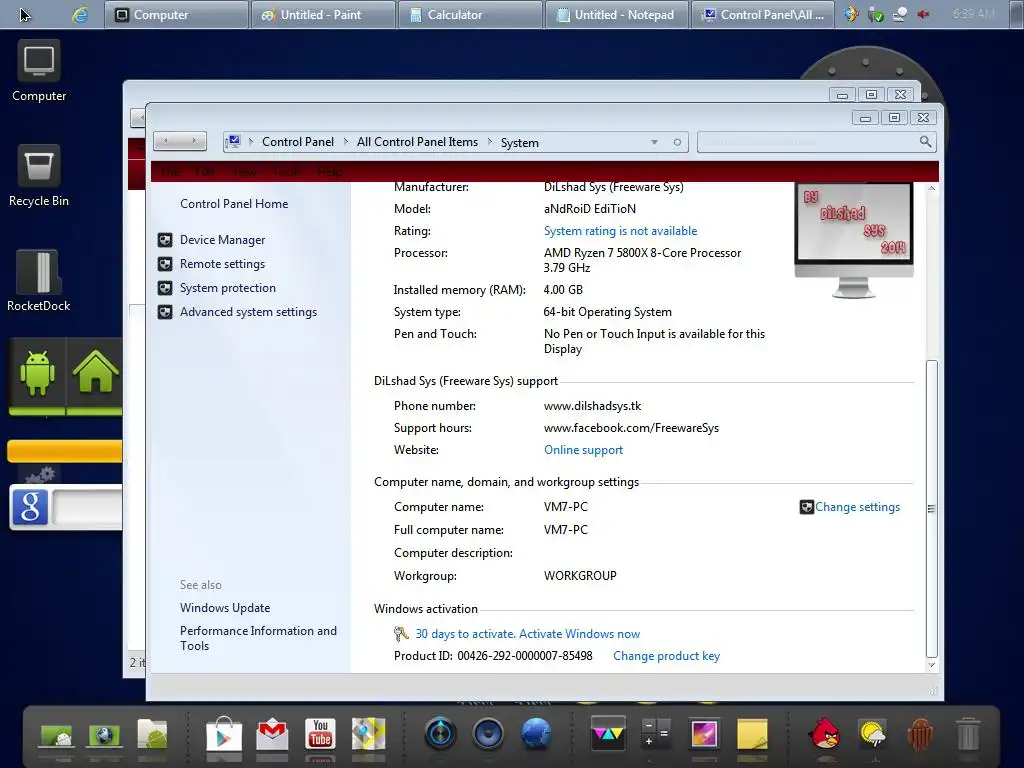Open Windows Update under See also
This screenshot has height=768, width=1024.
click(x=225, y=608)
